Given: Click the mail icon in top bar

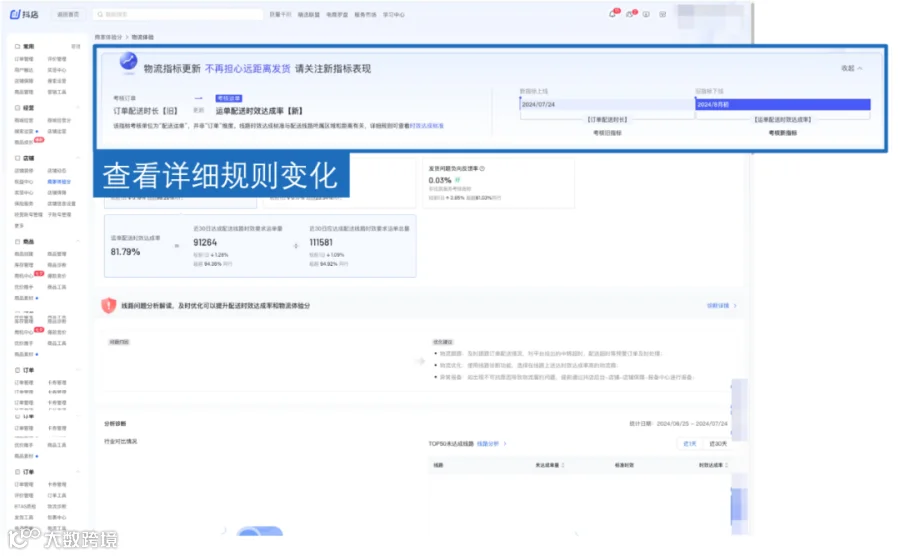Looking at the screenshot, I should (x=663, y=14).
